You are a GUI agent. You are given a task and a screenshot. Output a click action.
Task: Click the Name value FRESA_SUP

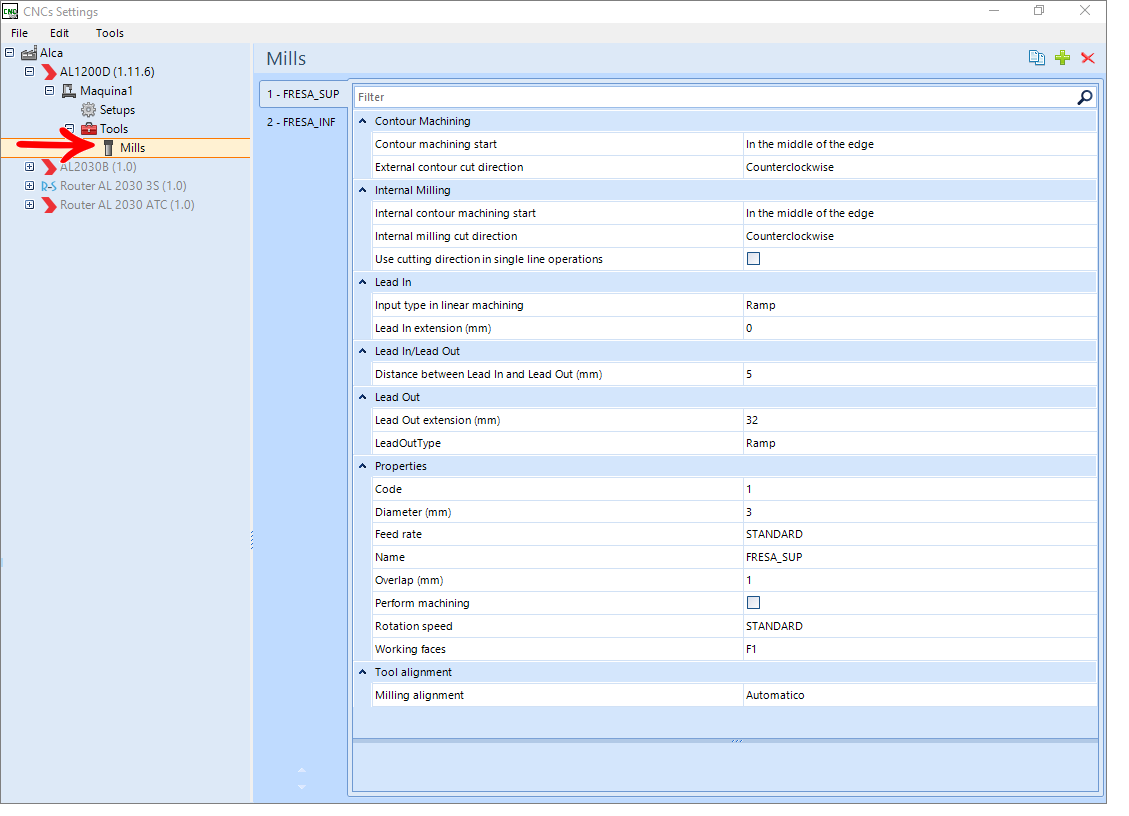(x=919, y=557)
